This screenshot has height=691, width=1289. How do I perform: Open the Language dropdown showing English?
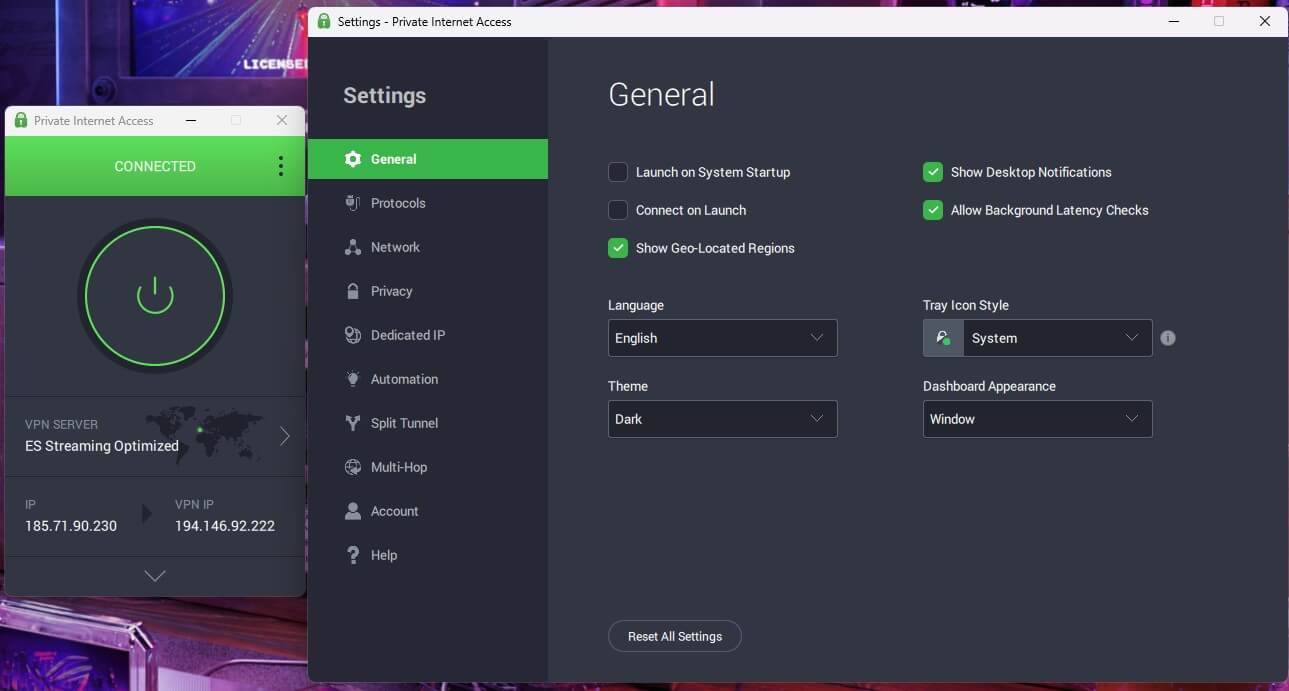(x=722, y=338)
